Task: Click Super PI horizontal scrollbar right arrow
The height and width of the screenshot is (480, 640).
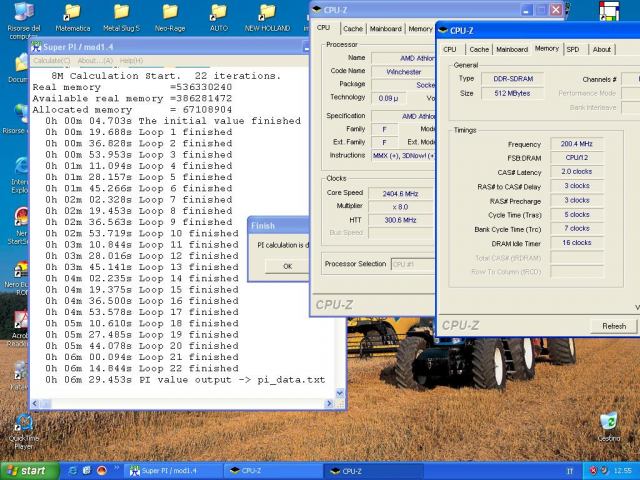Action: tap(329, 403)
